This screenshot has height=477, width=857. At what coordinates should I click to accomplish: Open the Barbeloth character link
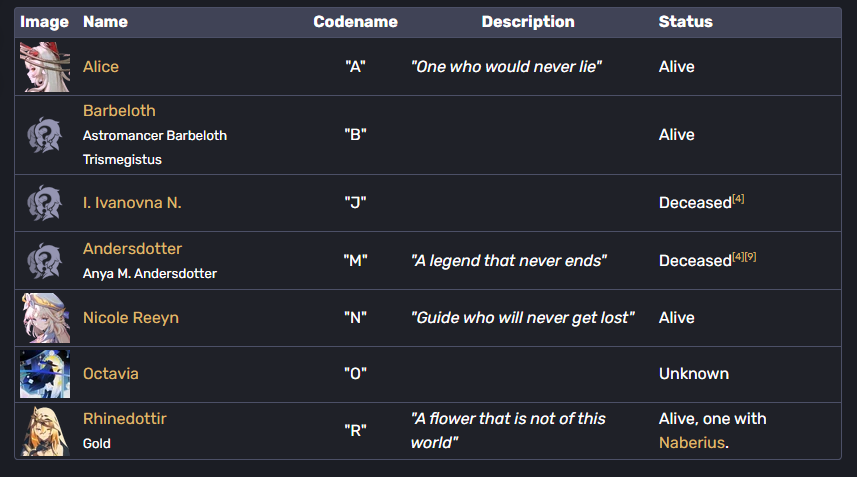click(119, 111)
